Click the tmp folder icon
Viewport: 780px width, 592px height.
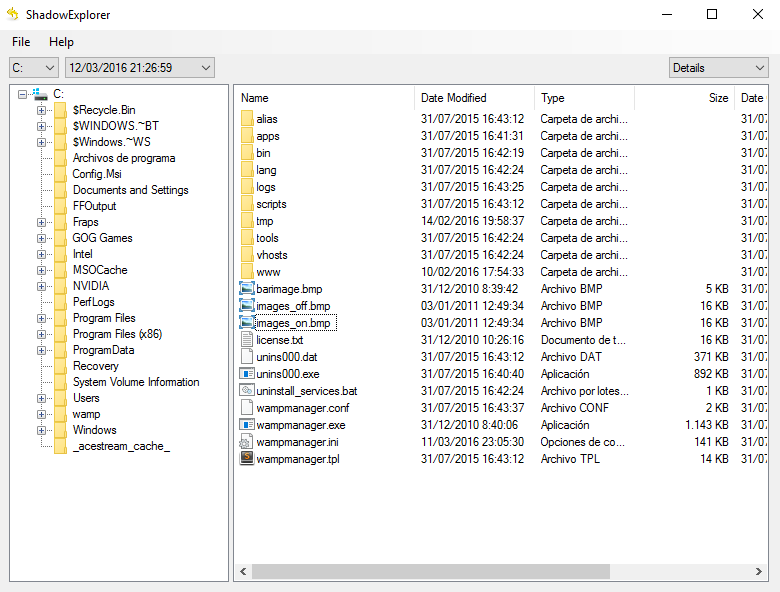(247, 220)
